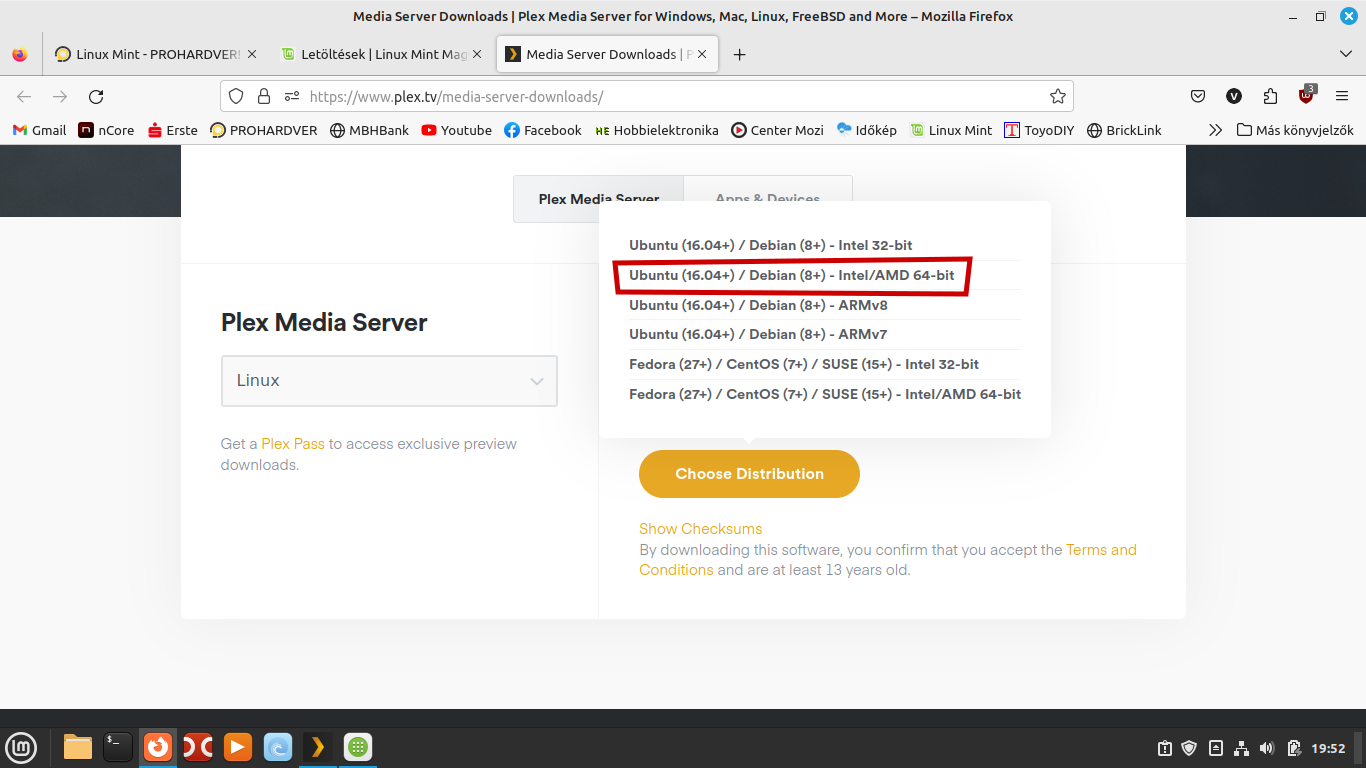
Task: Bookmark this page with the star icon
Action: [1057, 97]
